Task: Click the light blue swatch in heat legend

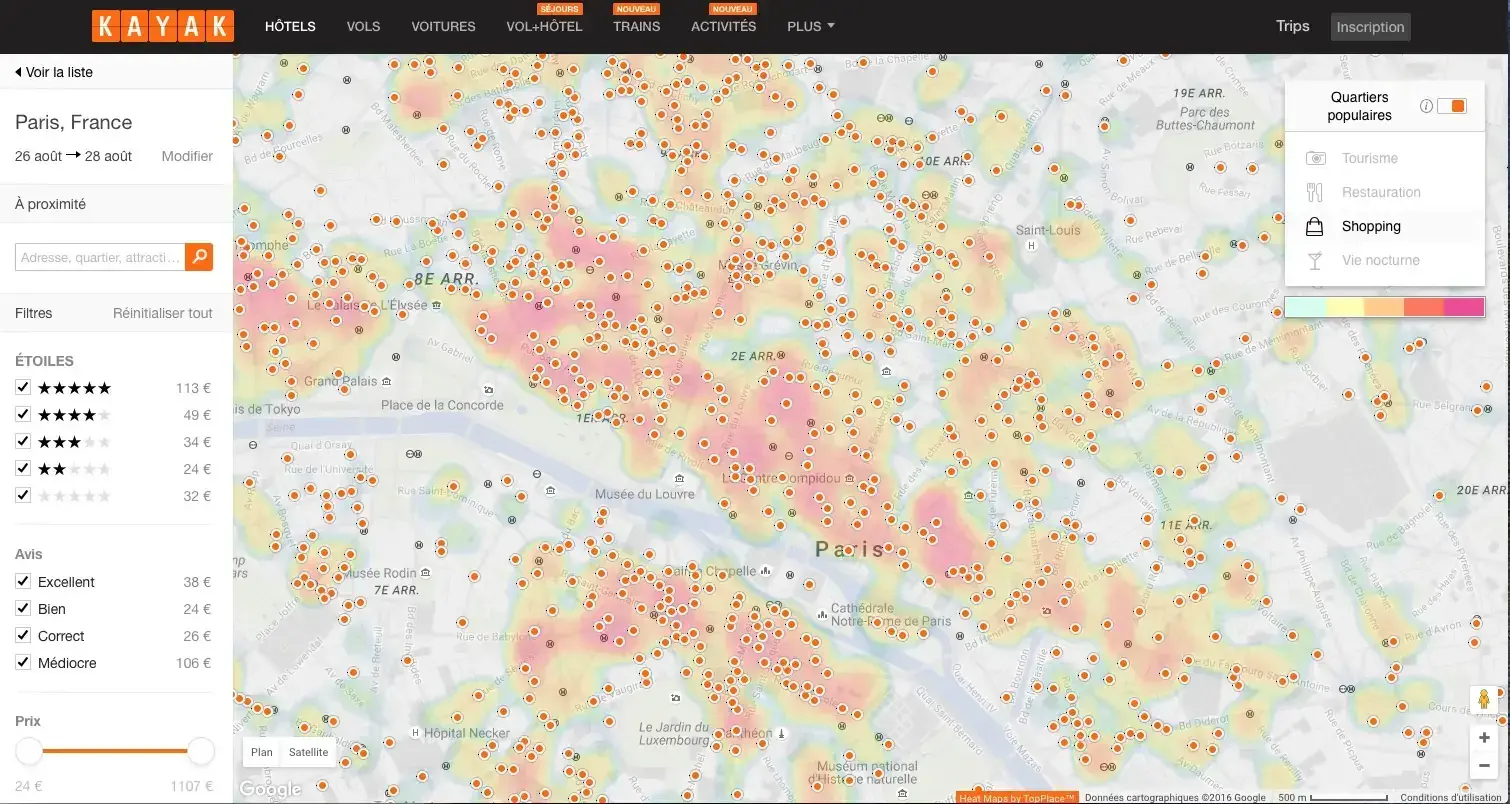Action: pyautogui.click(x=1304, y=307)
